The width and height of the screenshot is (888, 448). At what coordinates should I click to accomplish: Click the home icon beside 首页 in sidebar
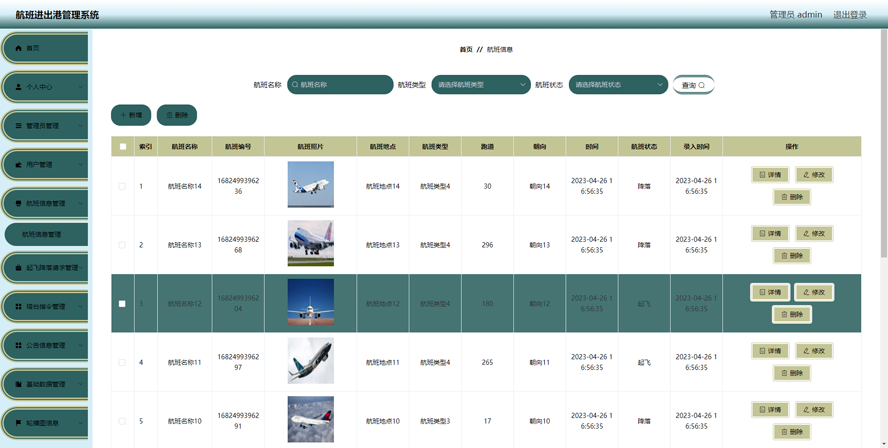(x=18, y=48)
